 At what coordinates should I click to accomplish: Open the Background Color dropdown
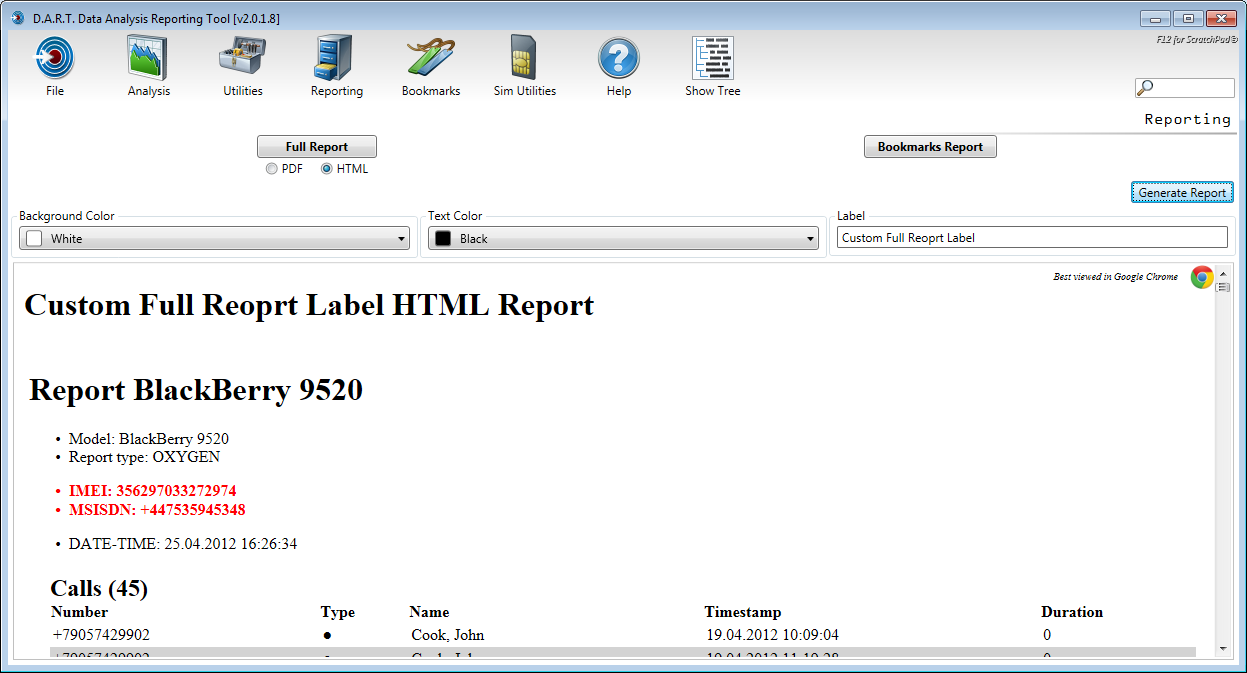point(215,239)
